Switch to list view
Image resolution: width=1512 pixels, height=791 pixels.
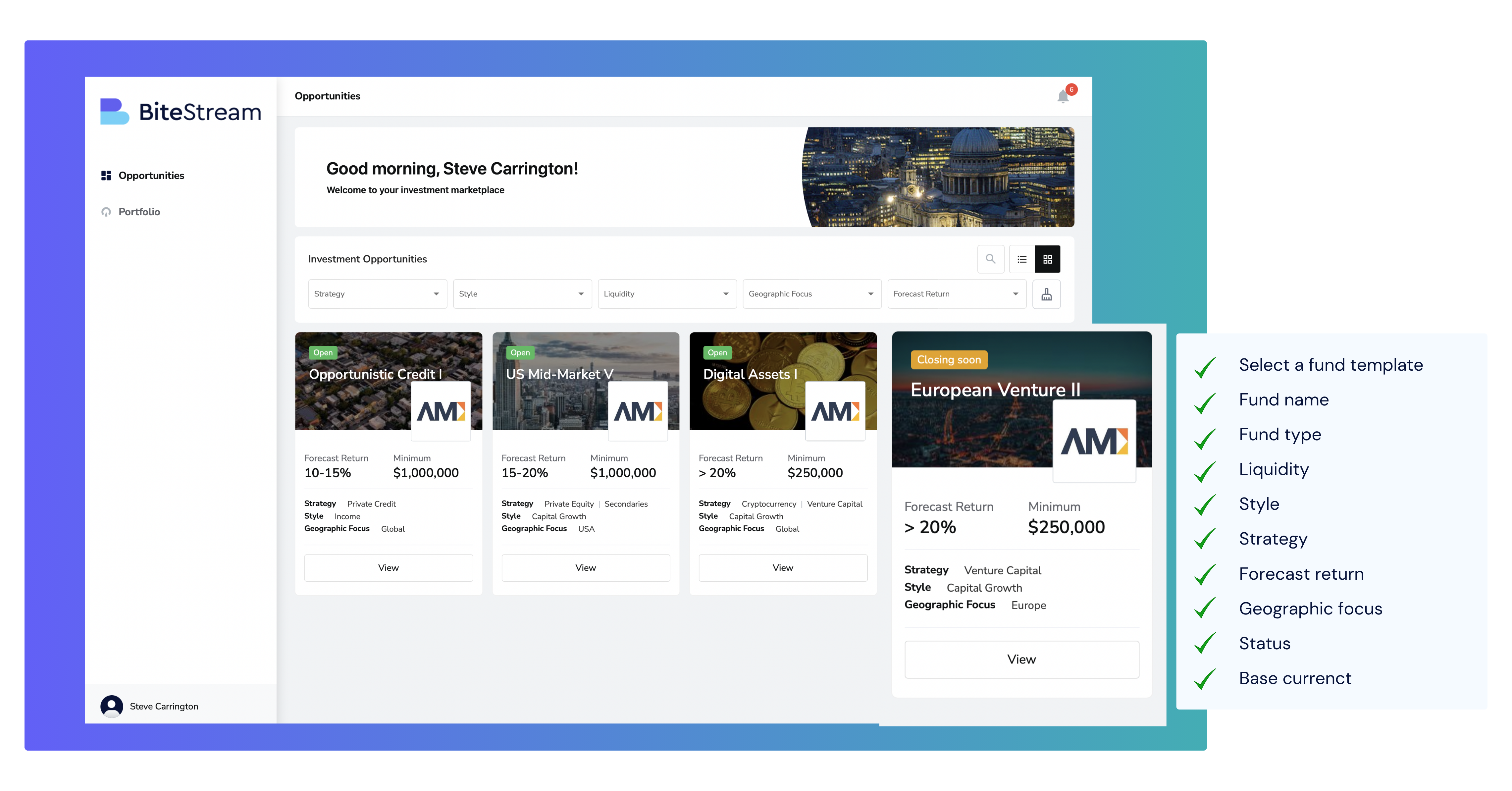1022,259
